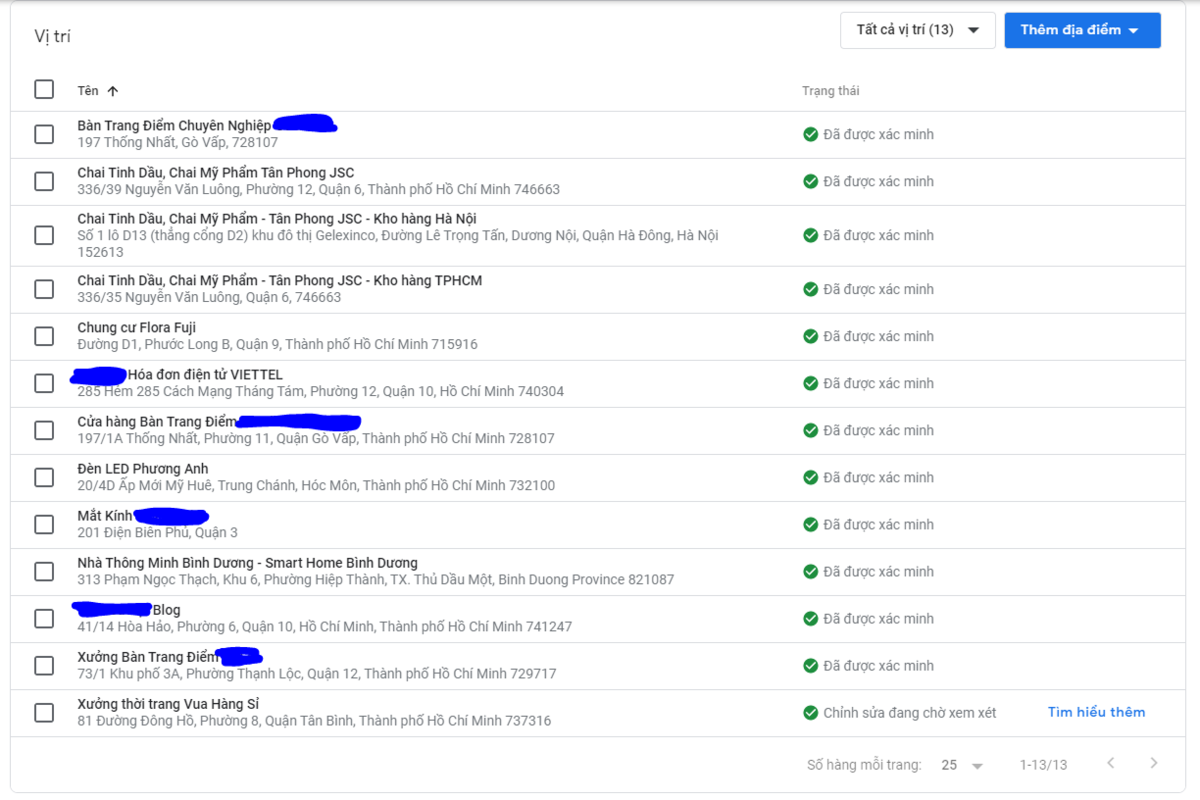This screenshot has width=1200, height=800.
Task: Open the Tất cả vị trí (13) dropdown
Action: (918, 30)
